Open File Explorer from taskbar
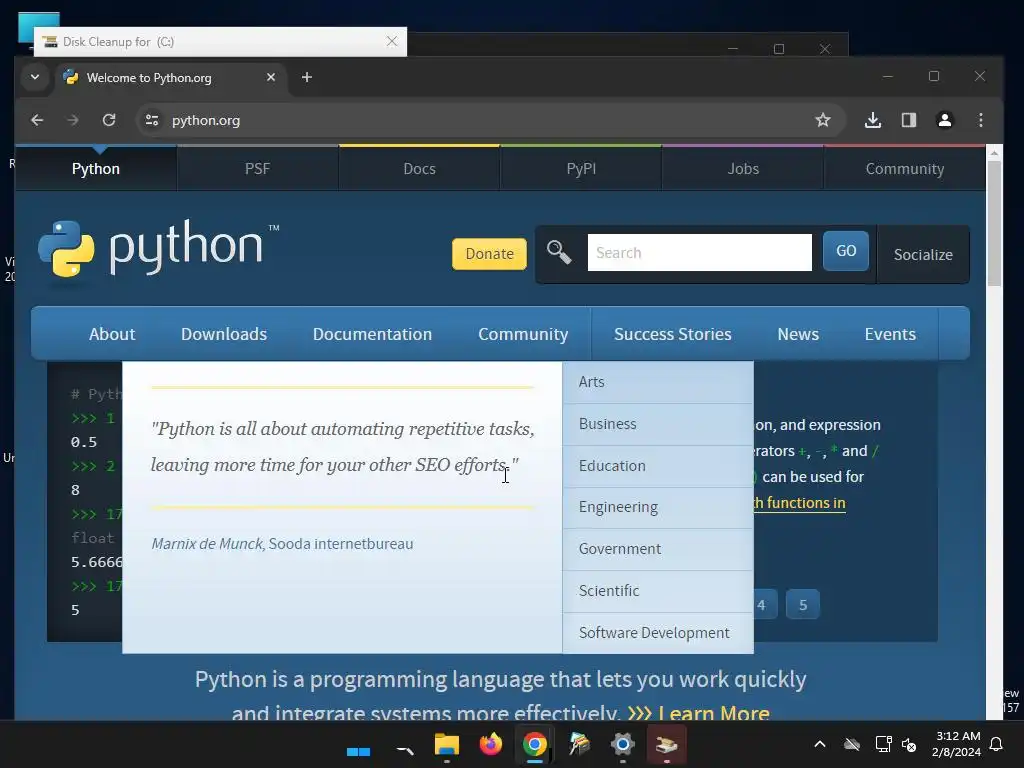Screen dimensions: 1024x768 tap(447, 745)
